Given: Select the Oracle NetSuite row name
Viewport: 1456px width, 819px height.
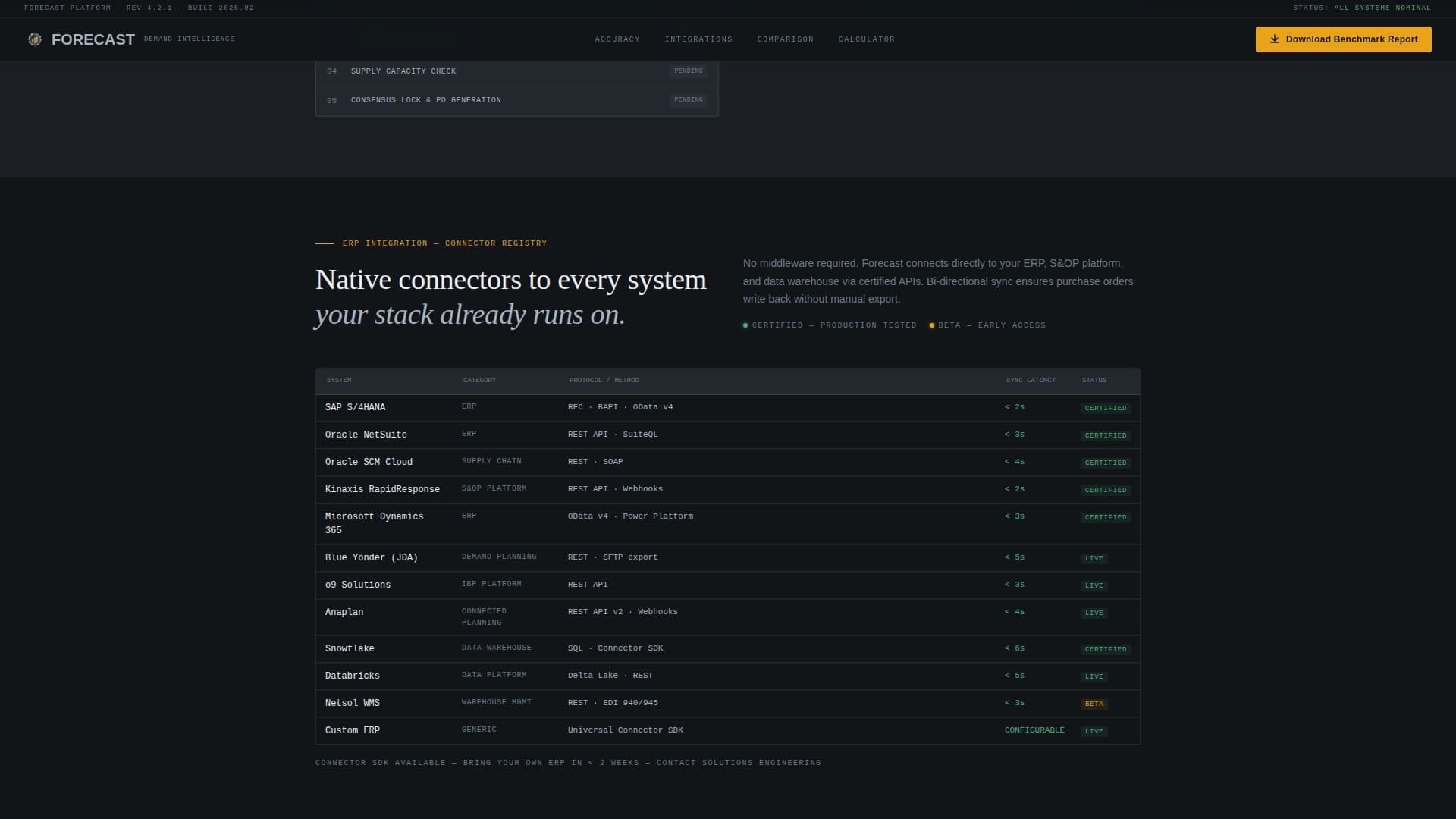Looking at the screenshot, I should [x=366, y=435].
